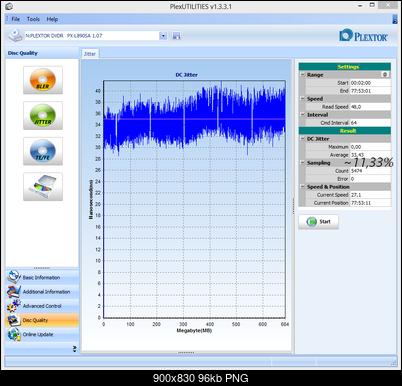Click the drive tray disc icon
402x386 pixels.
click(43, 187)
